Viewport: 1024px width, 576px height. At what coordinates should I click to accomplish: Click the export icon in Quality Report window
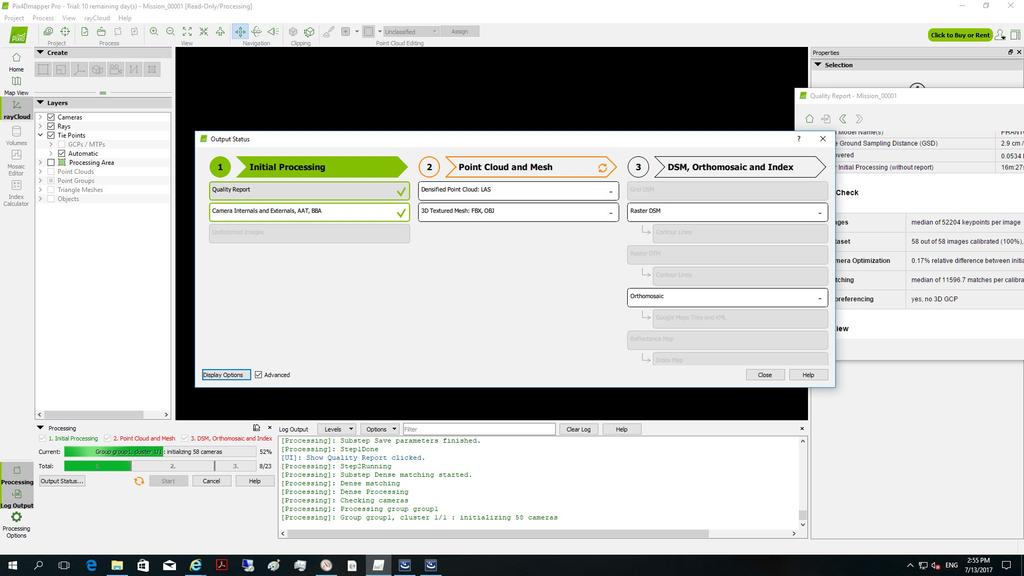(x=826, y=119)
